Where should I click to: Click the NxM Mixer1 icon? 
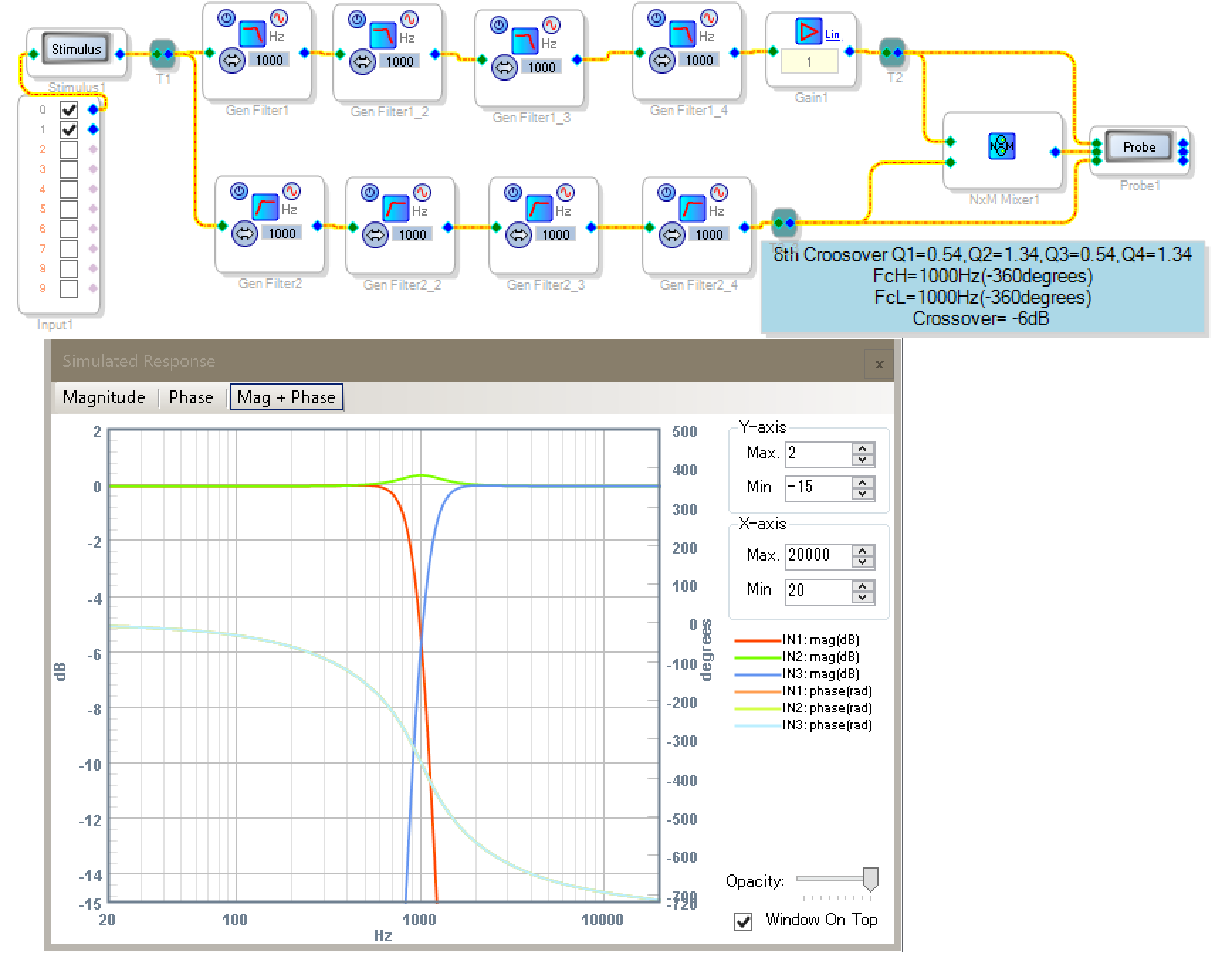click(x=1001, y=145)
